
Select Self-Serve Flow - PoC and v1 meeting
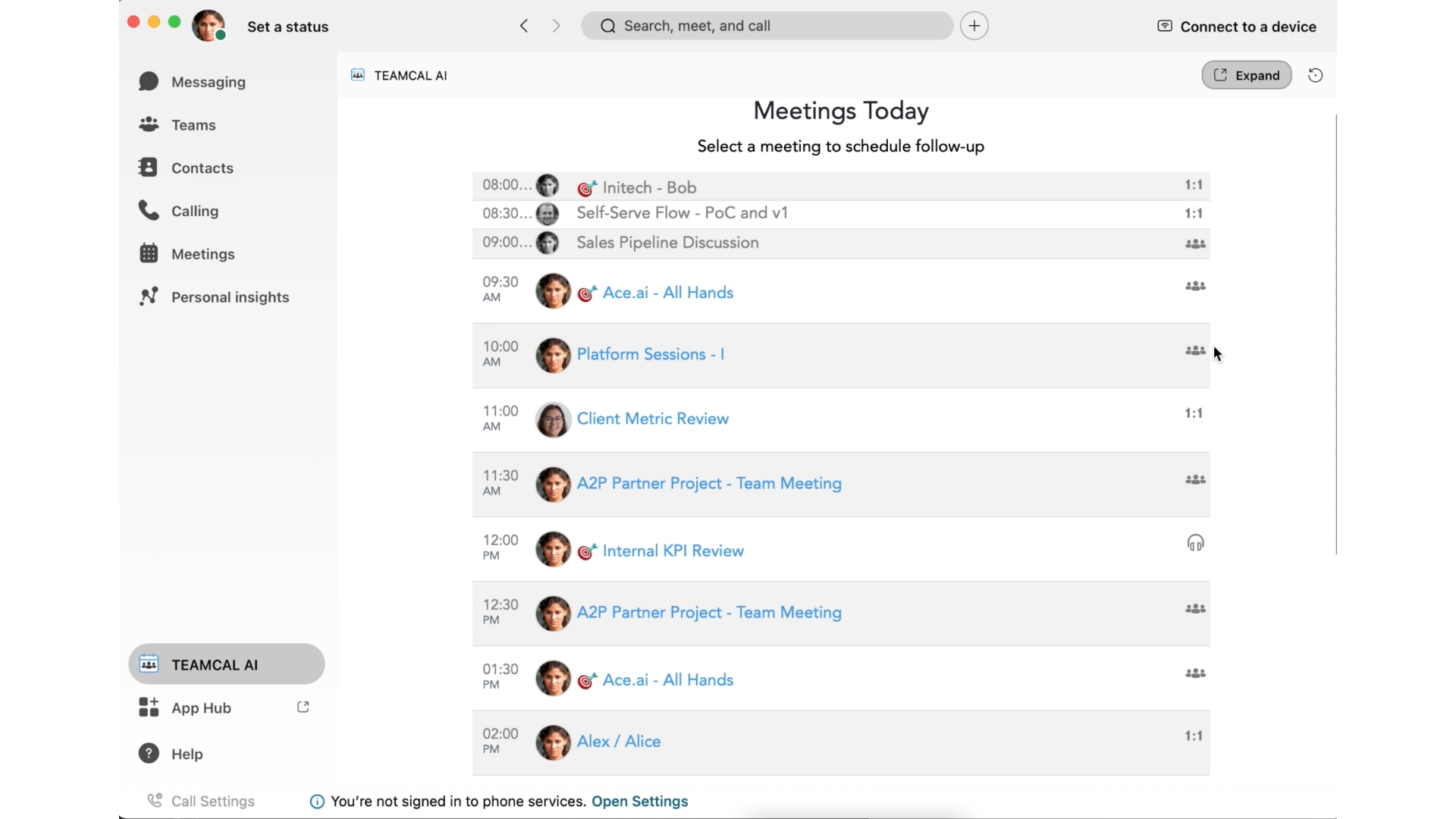coord(841,214)
